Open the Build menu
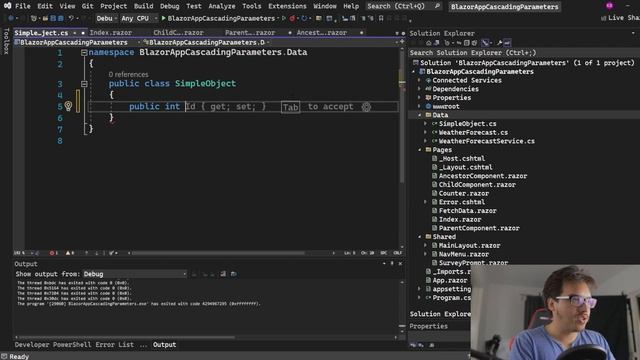Viewport: 640px width, 360px height. pos(143,6)
